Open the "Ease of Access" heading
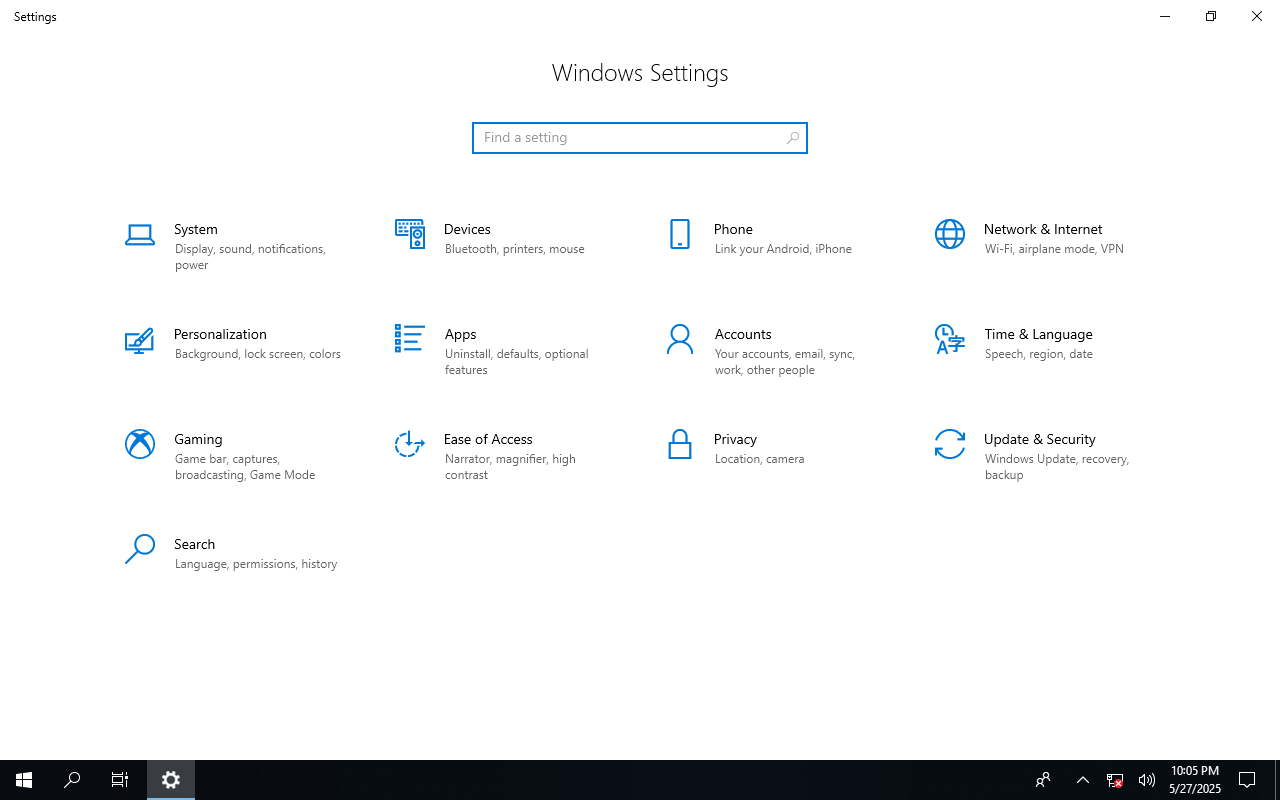This screenshot has width=1280, height=800. pyautogui.click(x=488, y=439)
